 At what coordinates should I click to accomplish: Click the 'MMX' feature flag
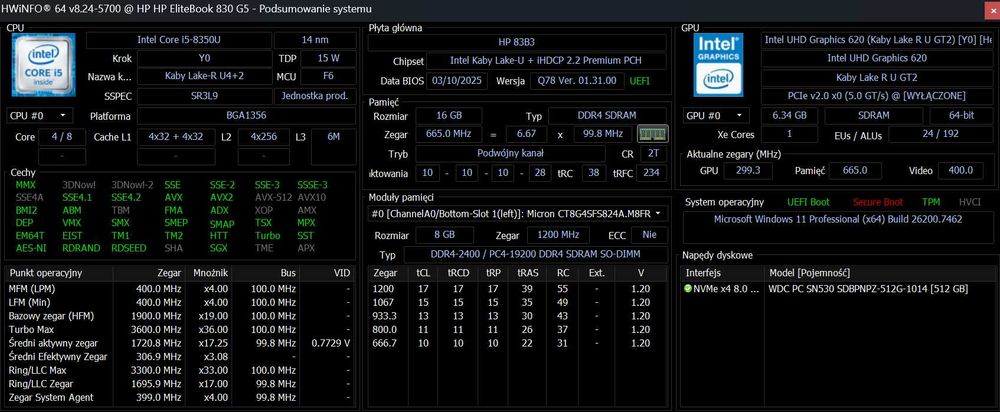(26, 185)
